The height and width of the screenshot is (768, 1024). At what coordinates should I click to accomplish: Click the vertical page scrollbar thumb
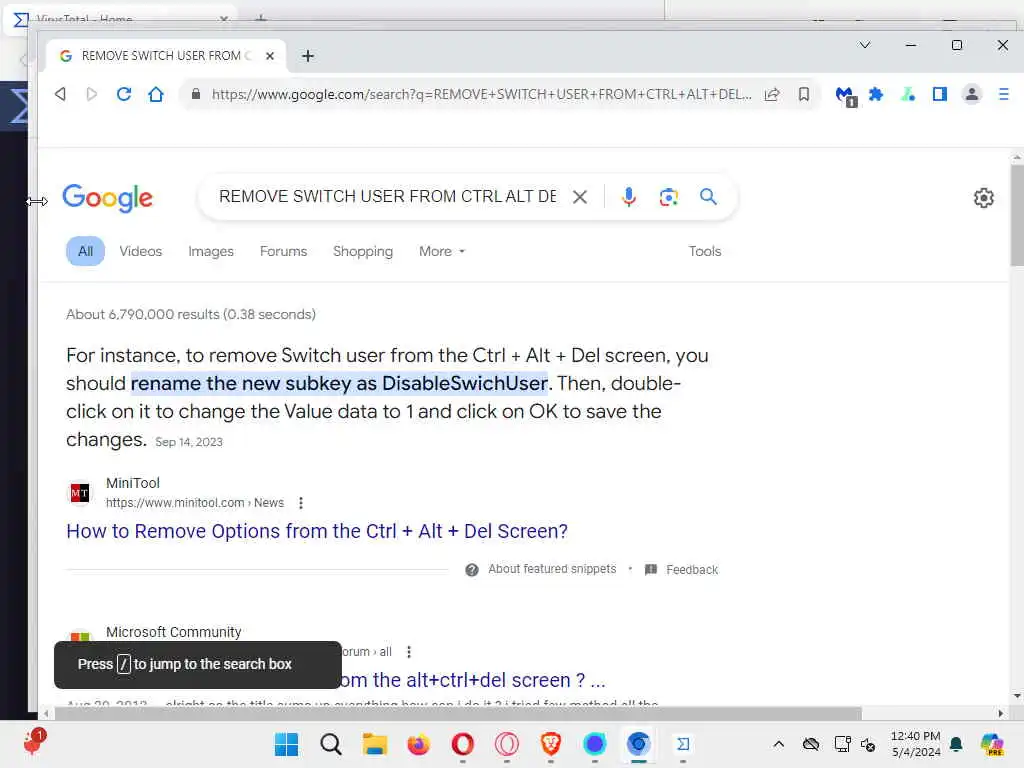click(x=1017, y=216)
